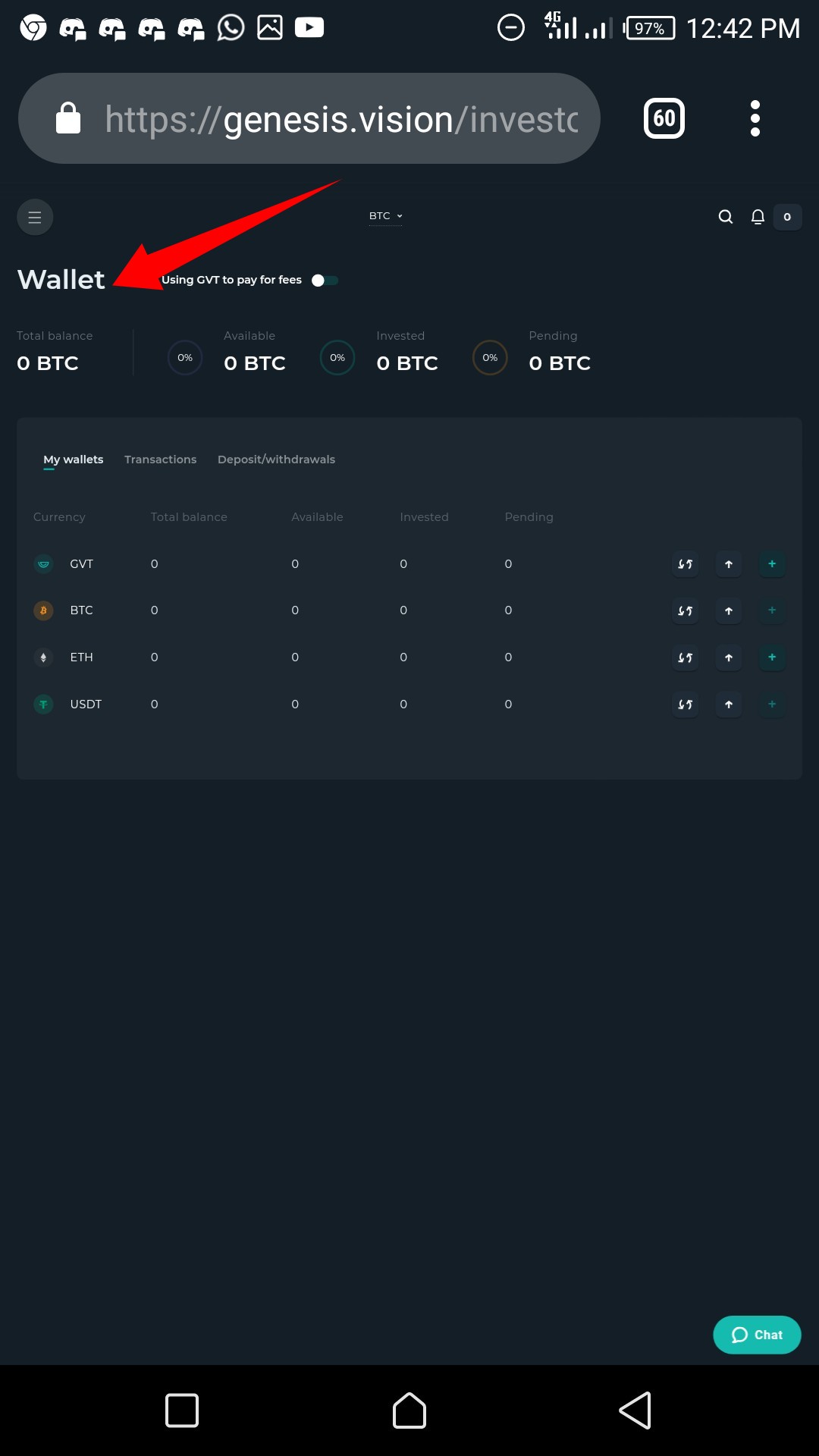Open Chrome three-dot overflow menu
This screenshot has height=1456, width=819.
[x=755, y=118]
